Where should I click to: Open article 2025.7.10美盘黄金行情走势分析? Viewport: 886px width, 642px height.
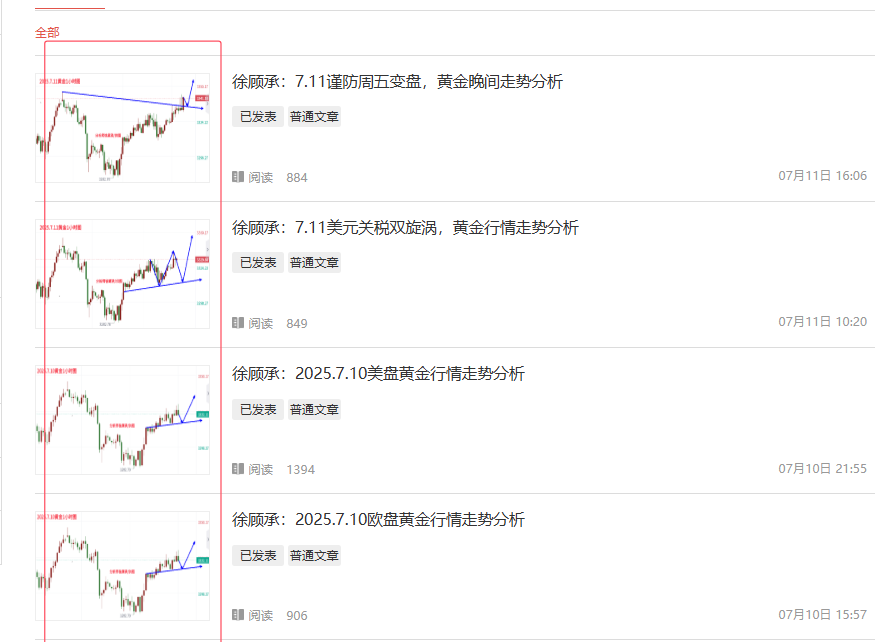pos(378,374)
